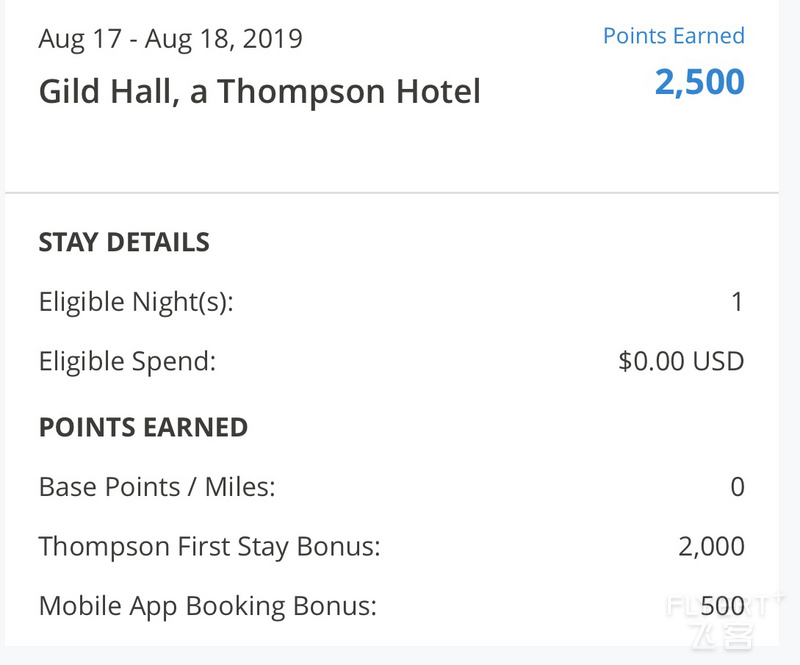This screenshot has width=800, height=665.
Task: Click the Points Earned label
Action: pos(673,36)
